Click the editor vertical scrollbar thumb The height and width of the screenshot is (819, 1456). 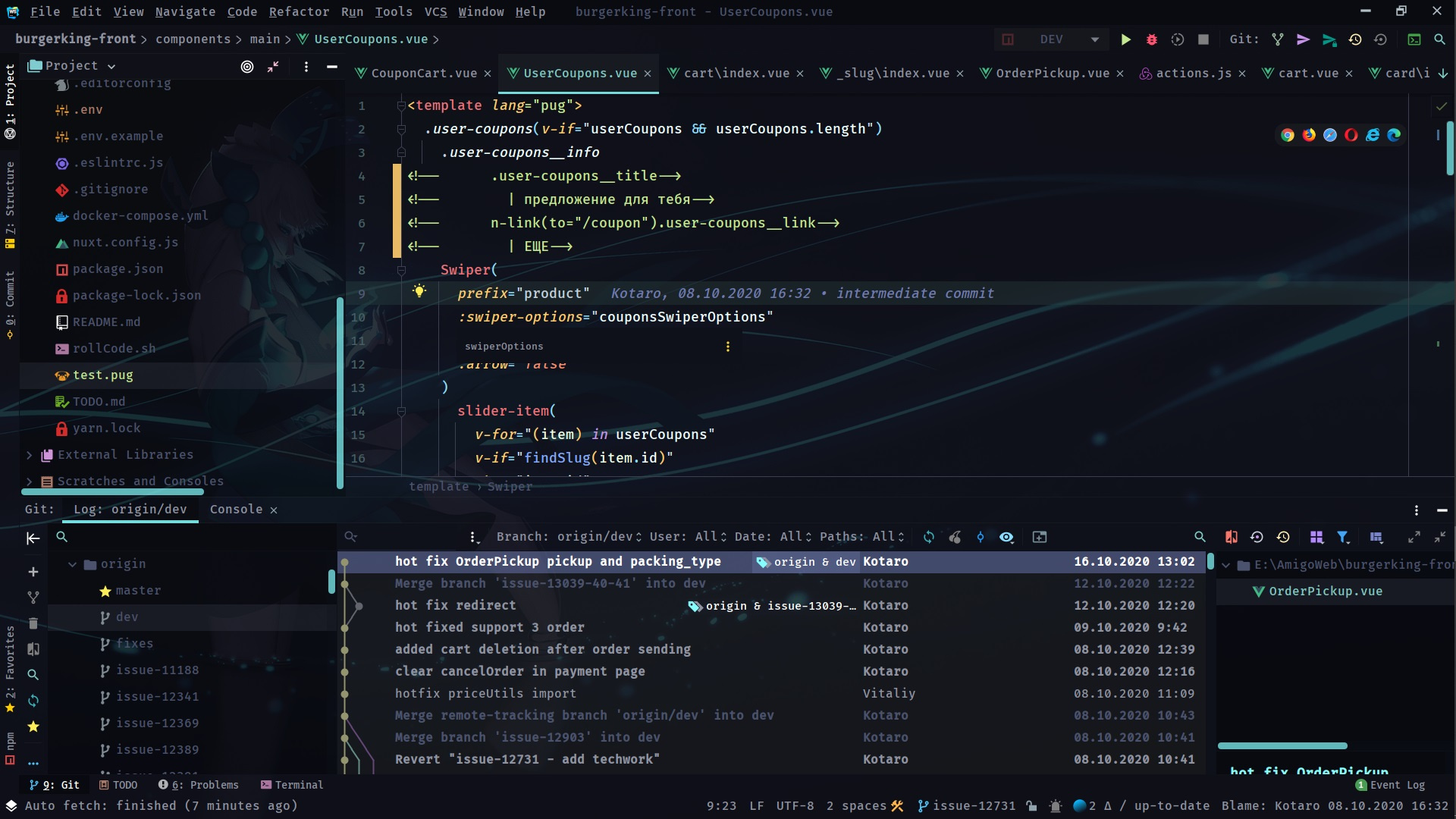1449,148
